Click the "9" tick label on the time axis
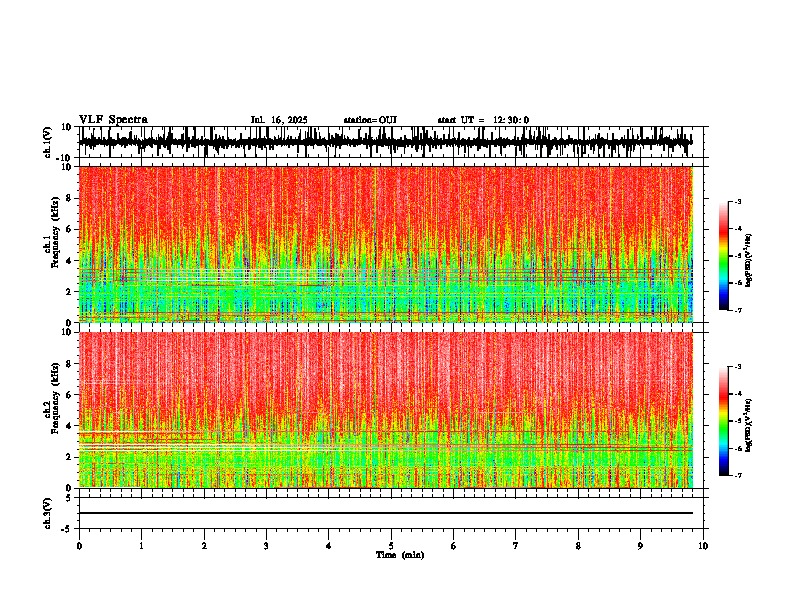 pyautogui.click(x=640, y=546)
